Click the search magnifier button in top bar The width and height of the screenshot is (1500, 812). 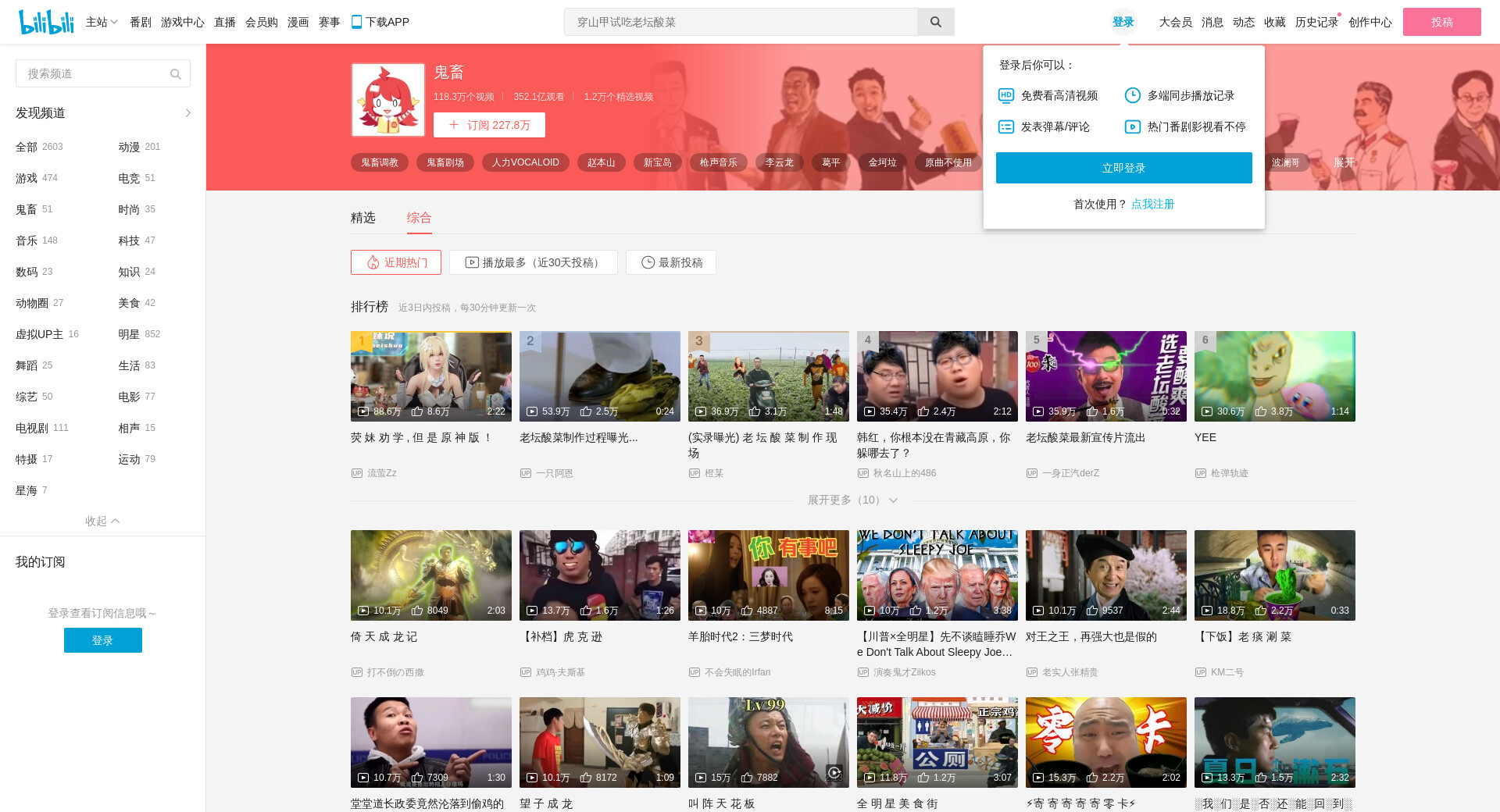point(935,22)
